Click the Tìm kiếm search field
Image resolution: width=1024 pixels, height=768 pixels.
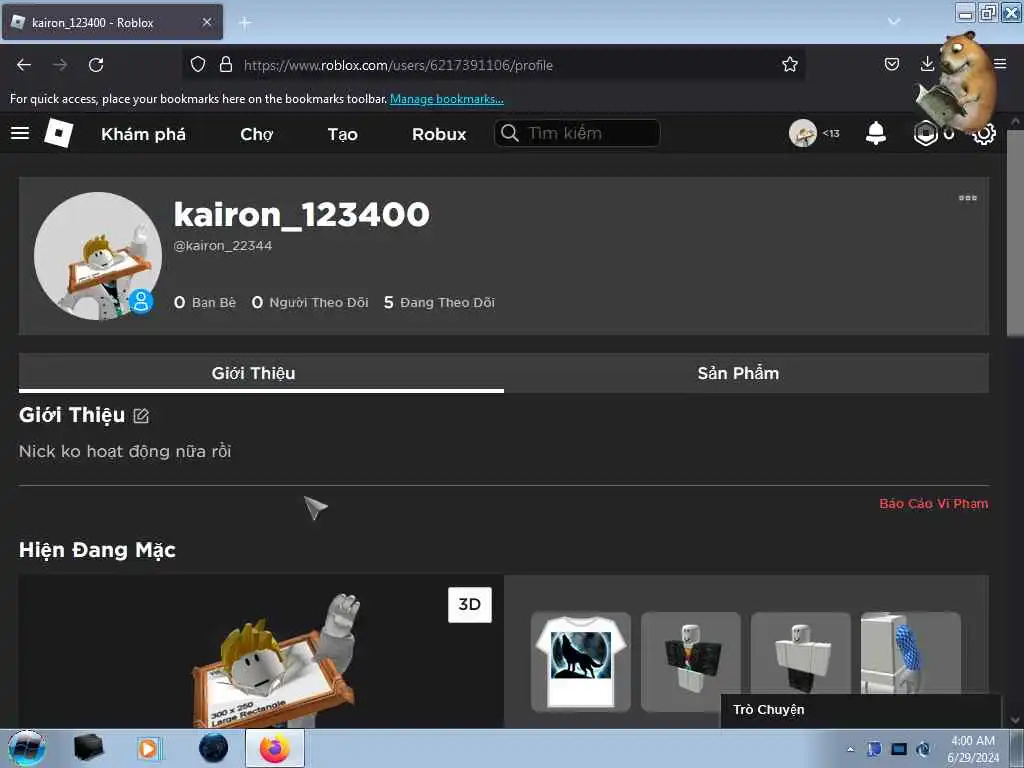(x=577, y=133)
